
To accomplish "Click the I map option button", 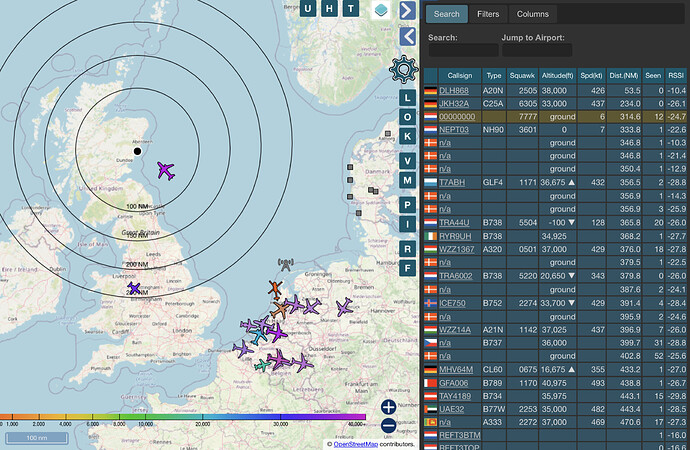I will point(407,224).
